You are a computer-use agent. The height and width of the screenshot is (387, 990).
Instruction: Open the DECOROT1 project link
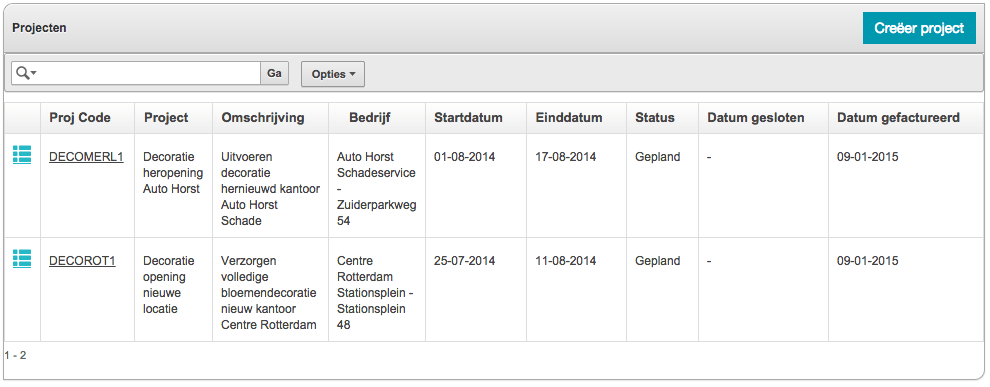click(82, 261)
